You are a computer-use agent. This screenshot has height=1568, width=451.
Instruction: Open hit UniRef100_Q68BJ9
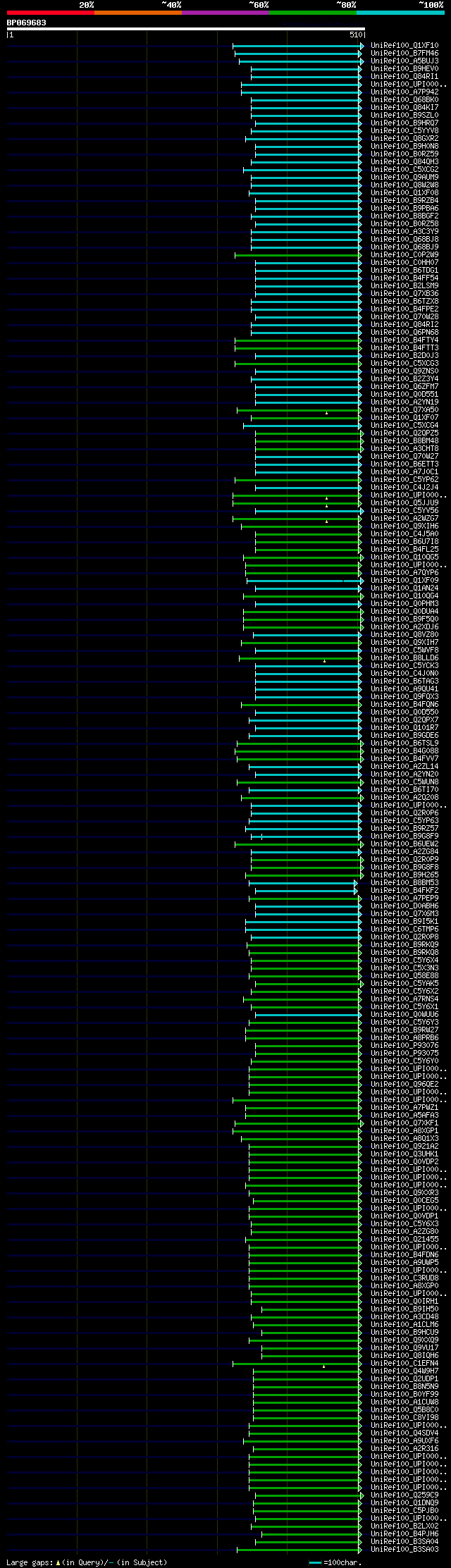tap(404, 247)
